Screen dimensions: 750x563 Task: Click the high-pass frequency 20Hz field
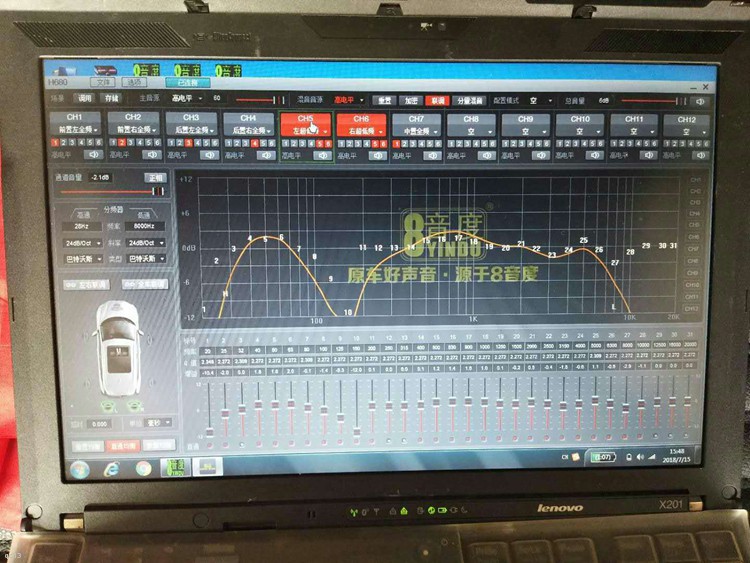tap(81, 226)
